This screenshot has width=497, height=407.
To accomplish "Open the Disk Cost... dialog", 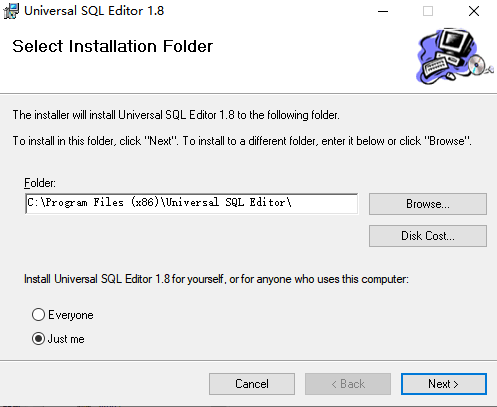I will 428,236.
